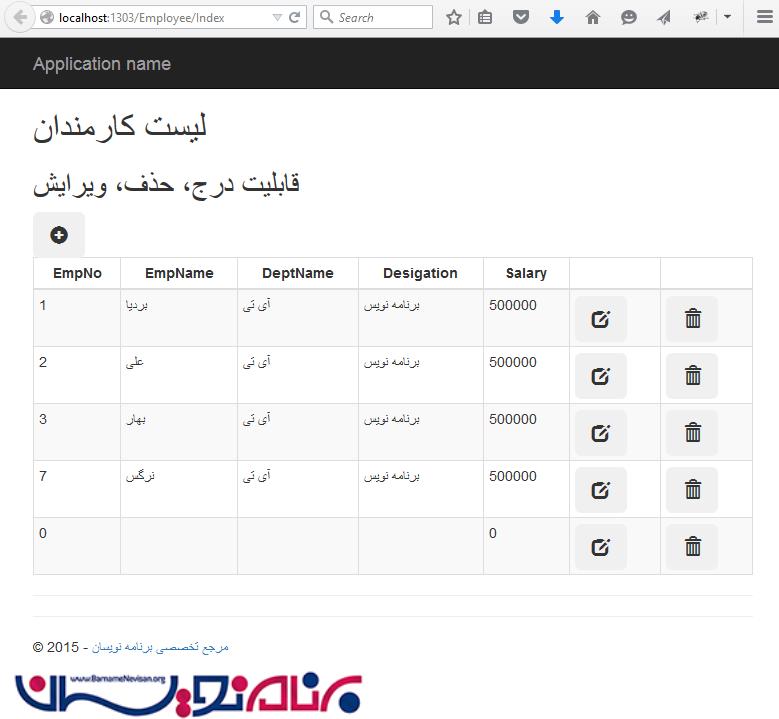Save page to Pocket
The width and height of the screenshot is (779, 719).
pyautogui.click(x=521, y=17)
